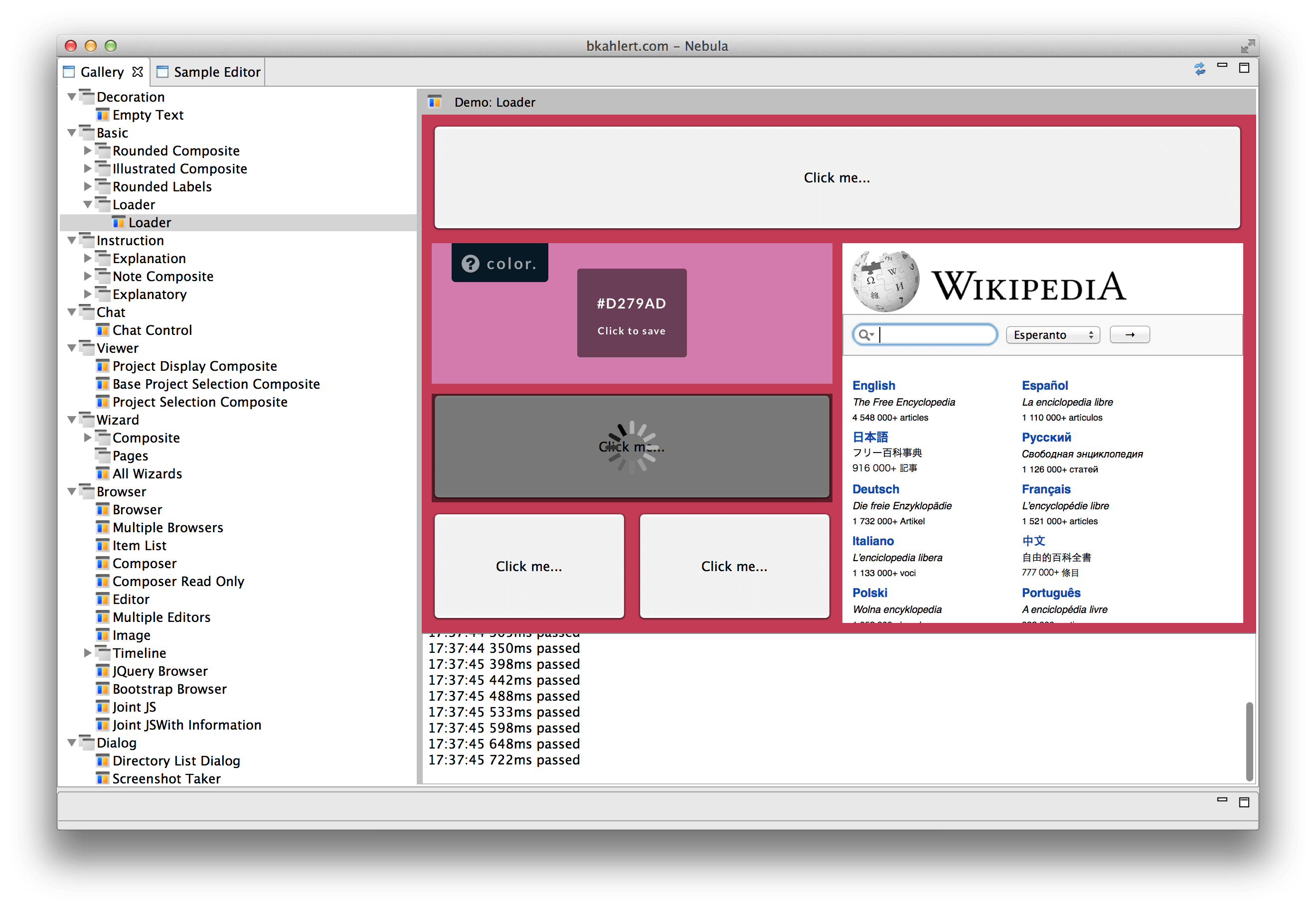Expand the Timeline tree node
Image resolution: width=1316 pixels, height=909 pixels.
(88, 653)
